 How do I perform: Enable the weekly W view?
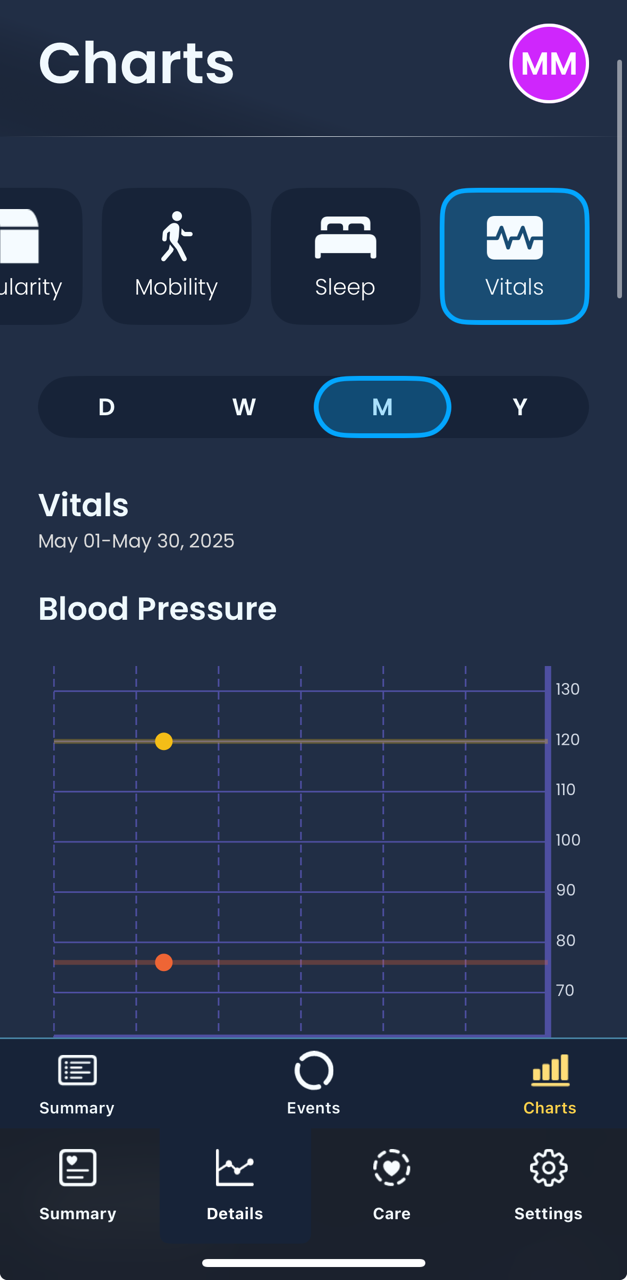click(x=244, y=407)
